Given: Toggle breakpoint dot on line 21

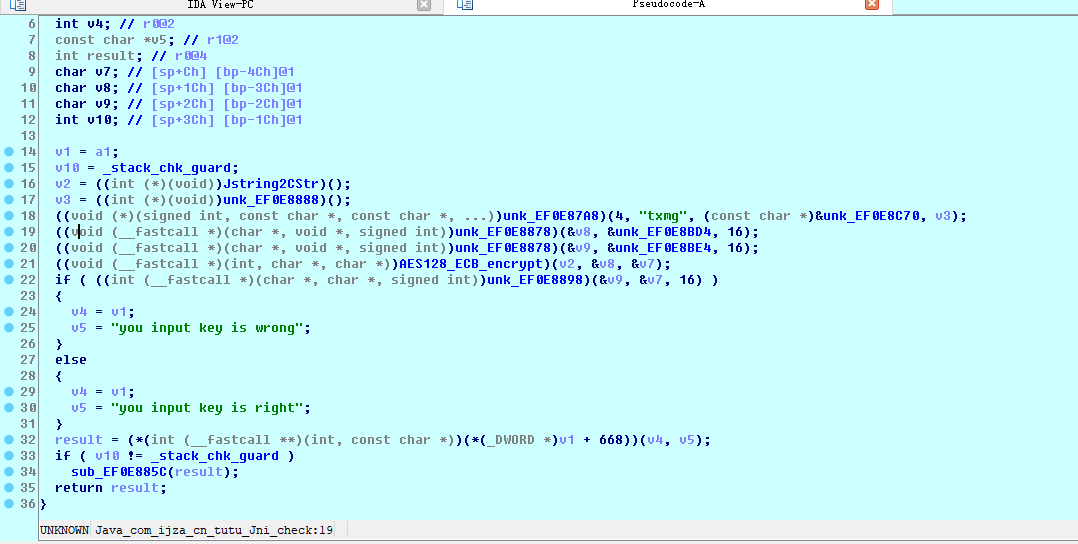Looking at the screenshot, I should tap(9, 264).
